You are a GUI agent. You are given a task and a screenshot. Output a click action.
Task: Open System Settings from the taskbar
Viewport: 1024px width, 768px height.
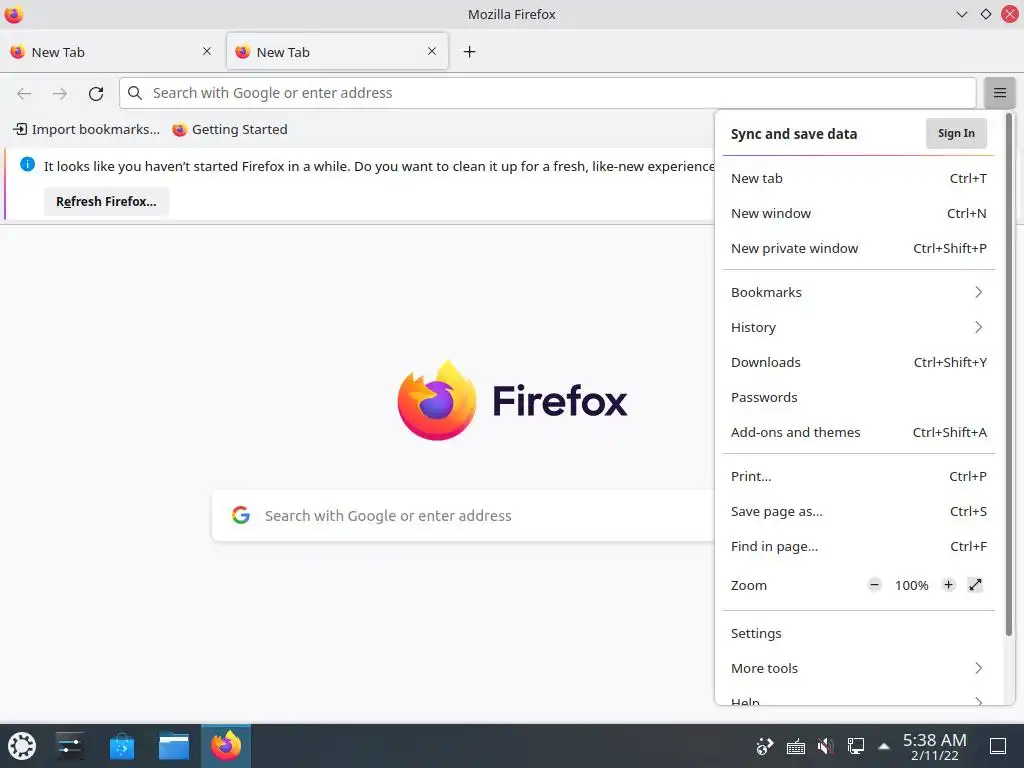[x=69, y=746]
